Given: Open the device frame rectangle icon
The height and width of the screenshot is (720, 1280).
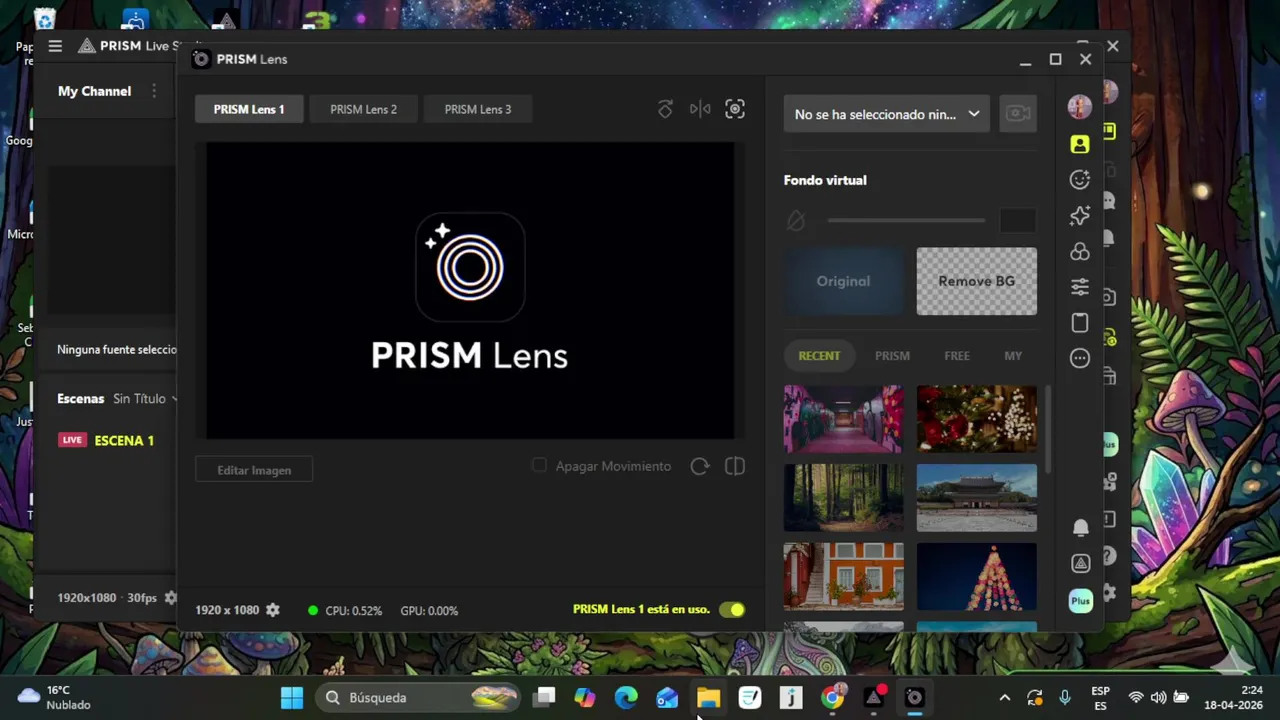Looking at the screenshot, I should (1079, 323).
